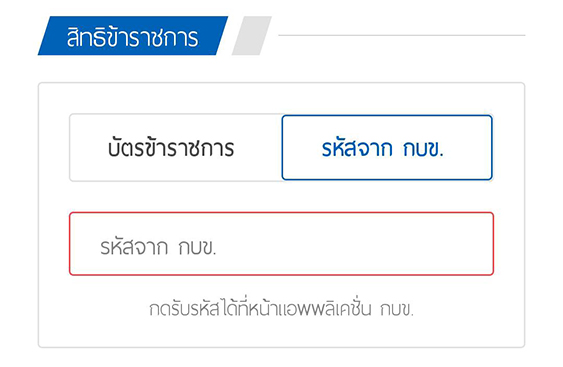Click the white card area below the hint text

tap(282, 333)
